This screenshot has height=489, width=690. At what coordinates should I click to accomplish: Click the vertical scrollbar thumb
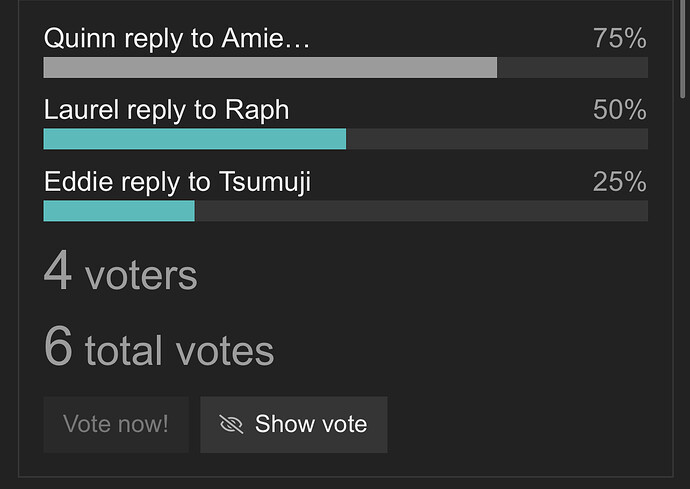683,48
